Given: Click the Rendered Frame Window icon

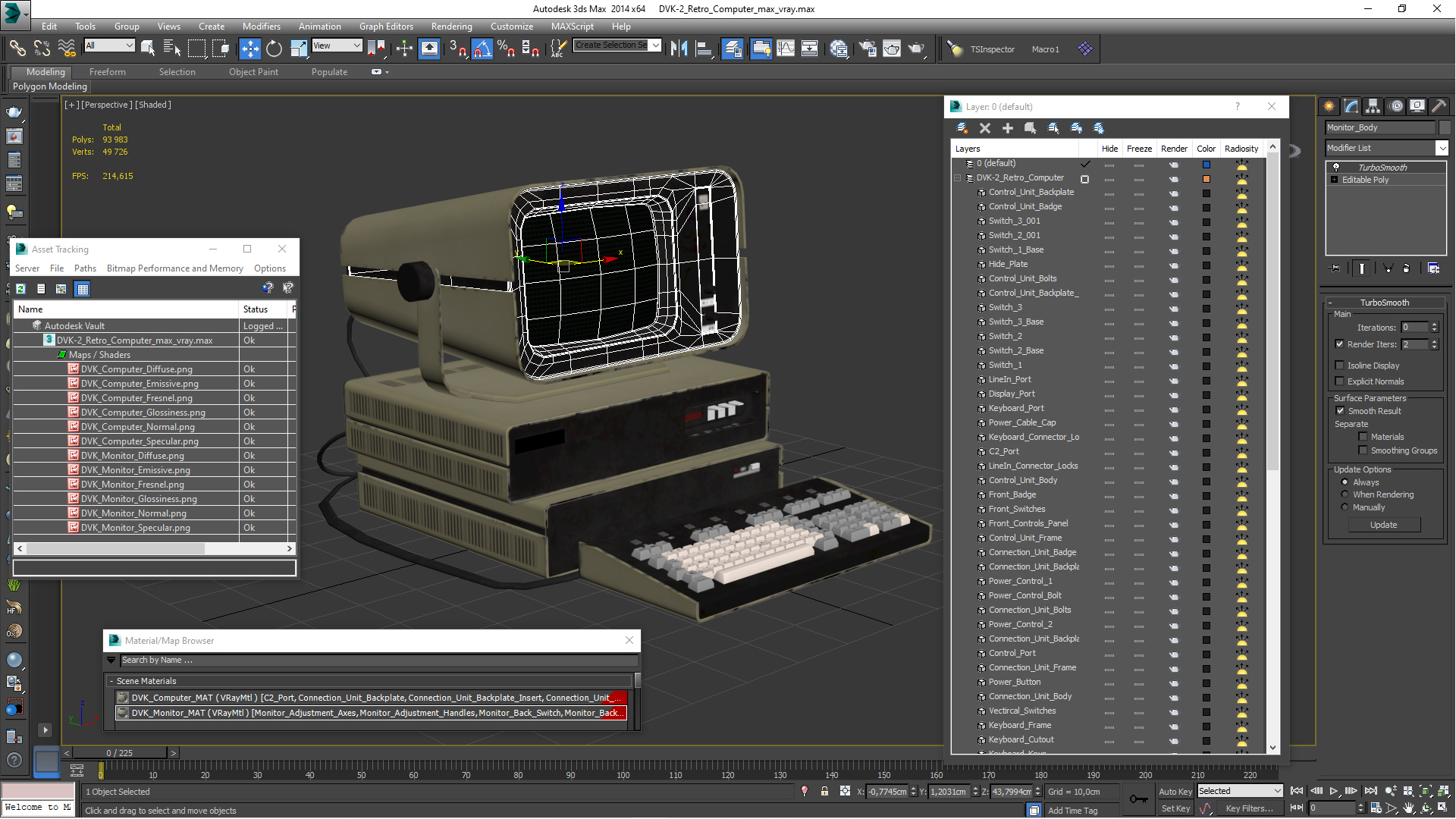Looking at the screenshot, I should [x=892, y=49].
